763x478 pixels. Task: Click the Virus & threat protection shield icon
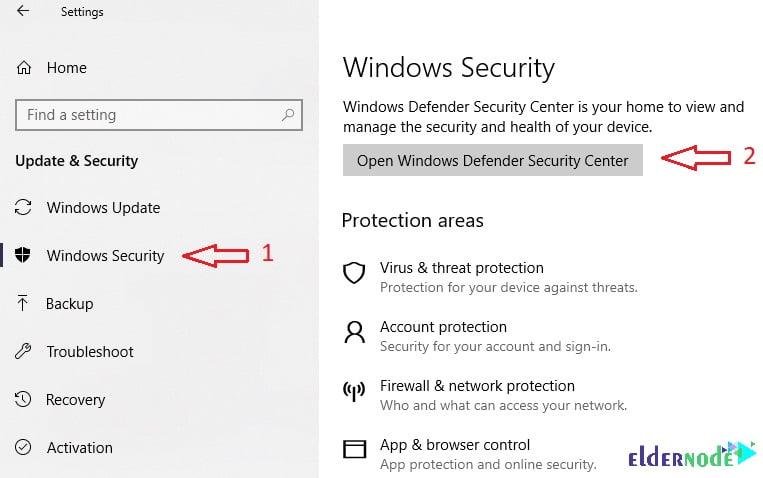[354, 273]
